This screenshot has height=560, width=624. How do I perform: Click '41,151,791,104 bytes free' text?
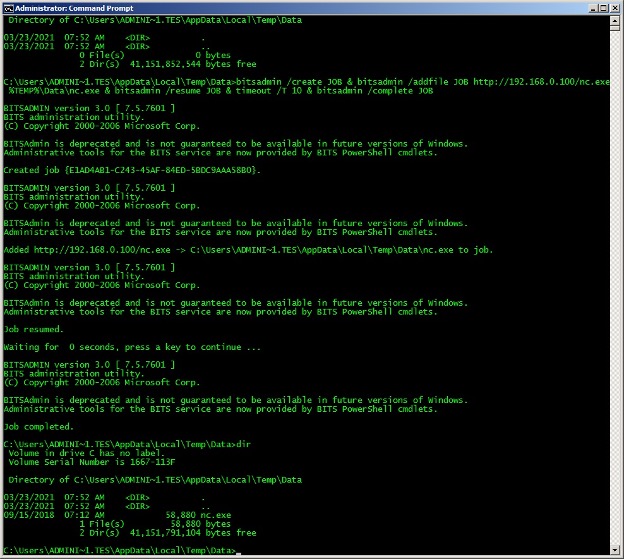click(193, 533)
